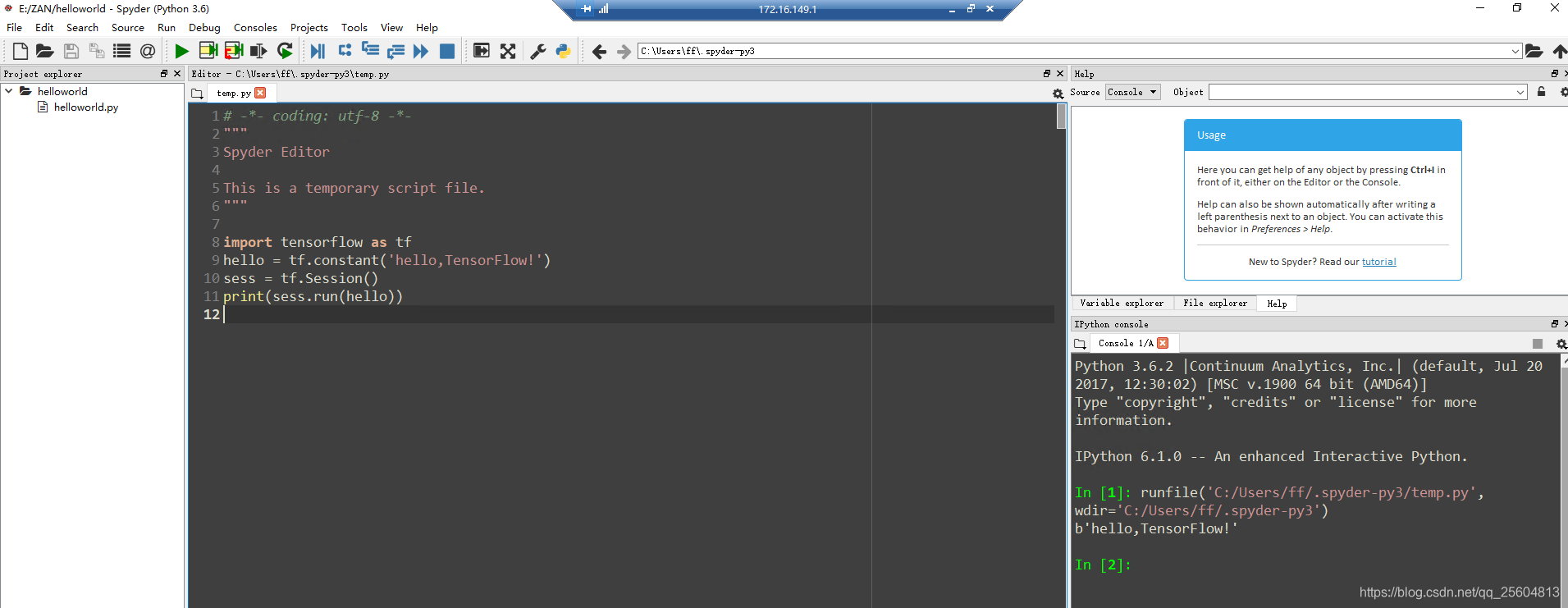
Task: Open the Search menu
Action: [82, 27]
